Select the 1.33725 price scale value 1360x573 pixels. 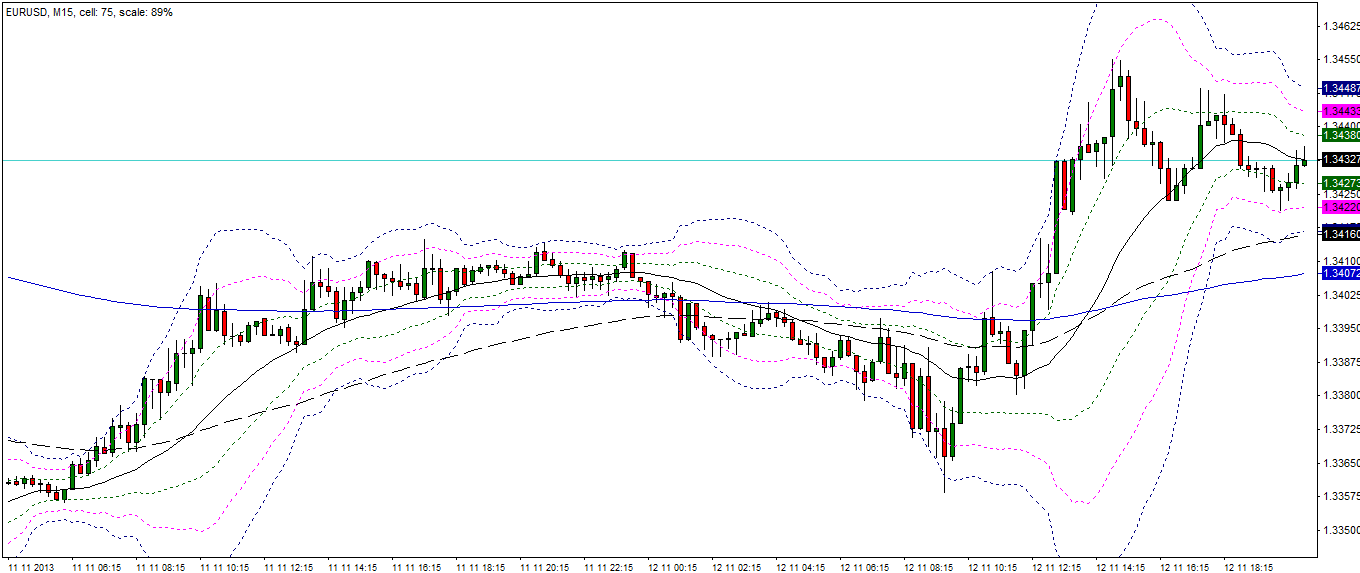tap(1341, 429)
